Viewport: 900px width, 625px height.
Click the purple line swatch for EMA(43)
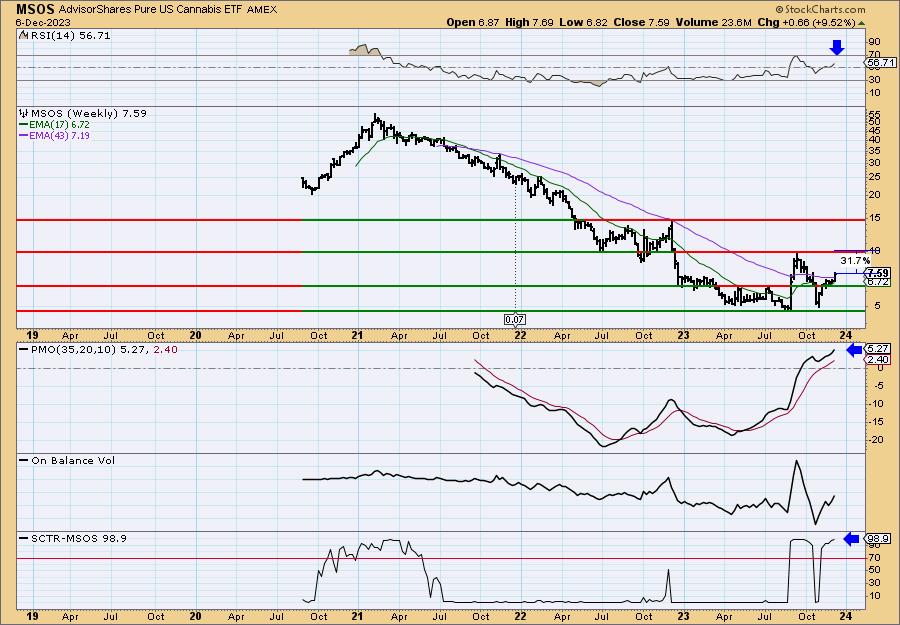[24, 136]
